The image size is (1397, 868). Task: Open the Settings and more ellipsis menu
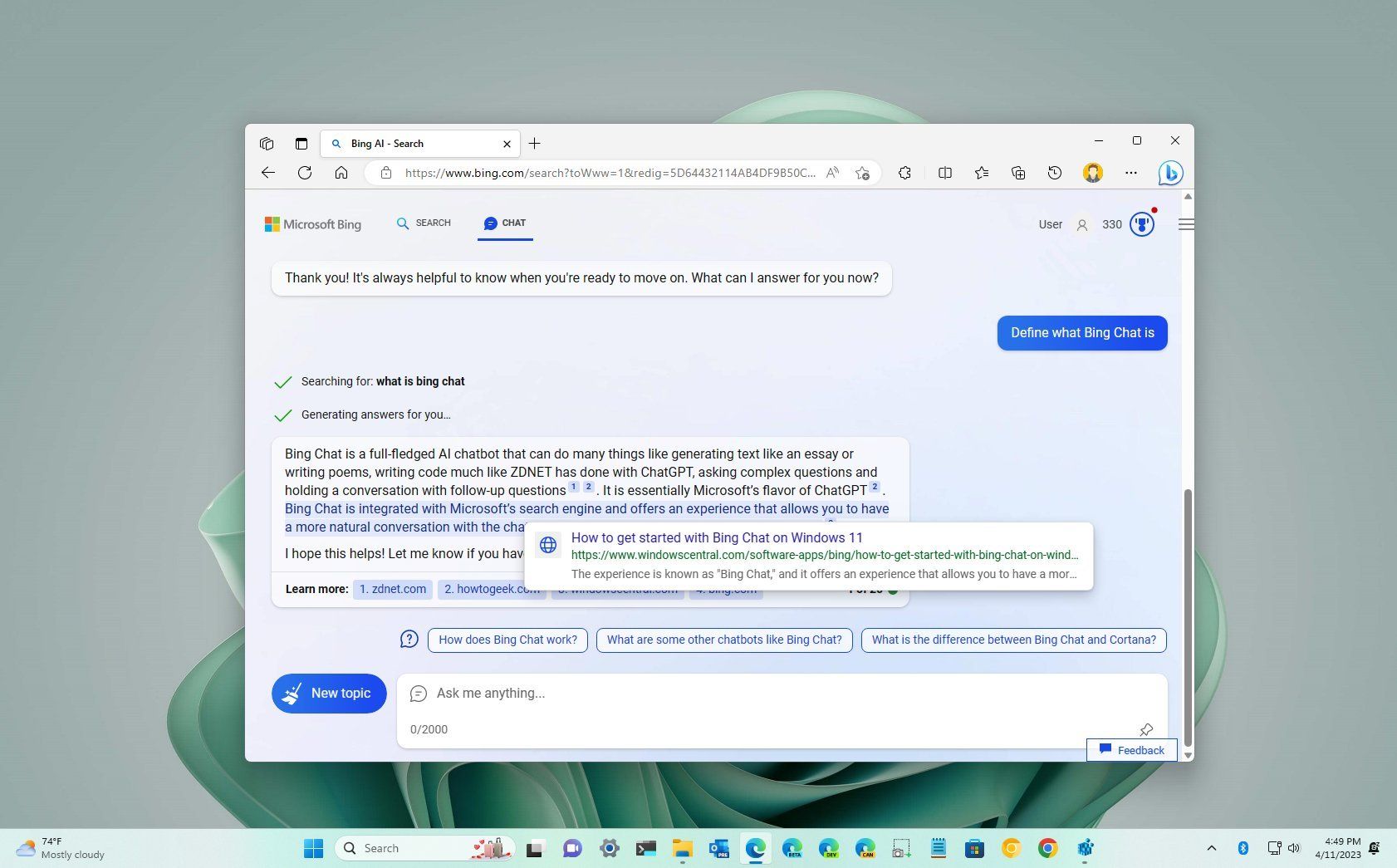pos(1131,173)
